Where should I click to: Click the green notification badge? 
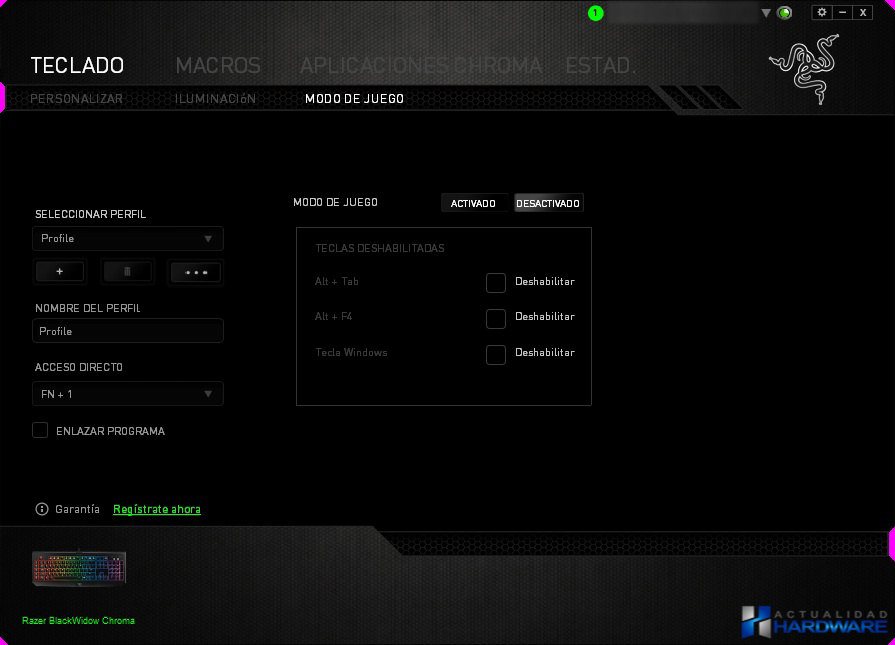point(596,13)
